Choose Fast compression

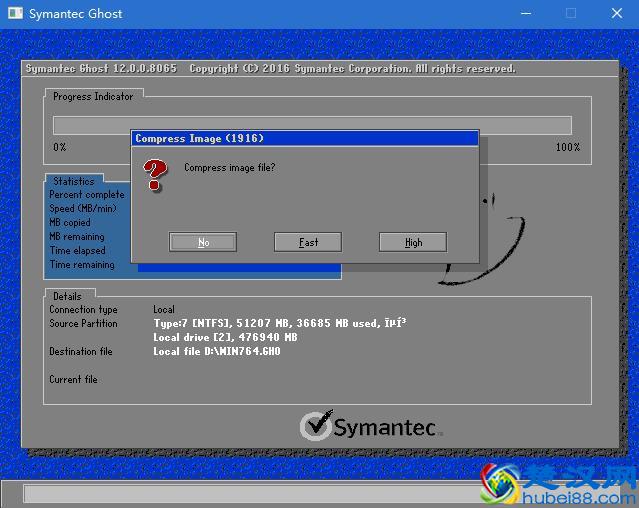308,242
